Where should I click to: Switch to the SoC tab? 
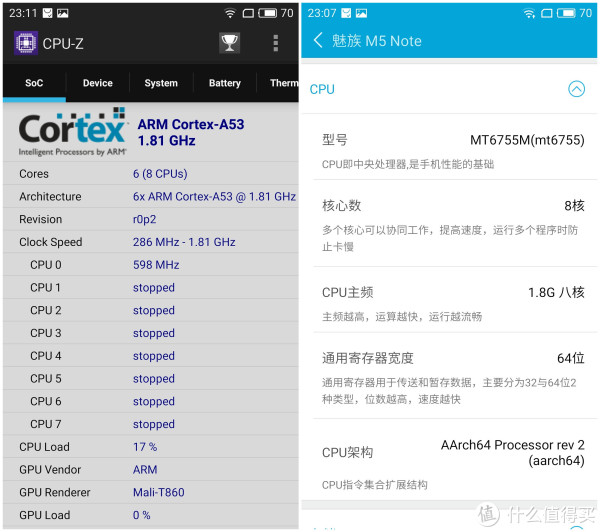(34, 83)
